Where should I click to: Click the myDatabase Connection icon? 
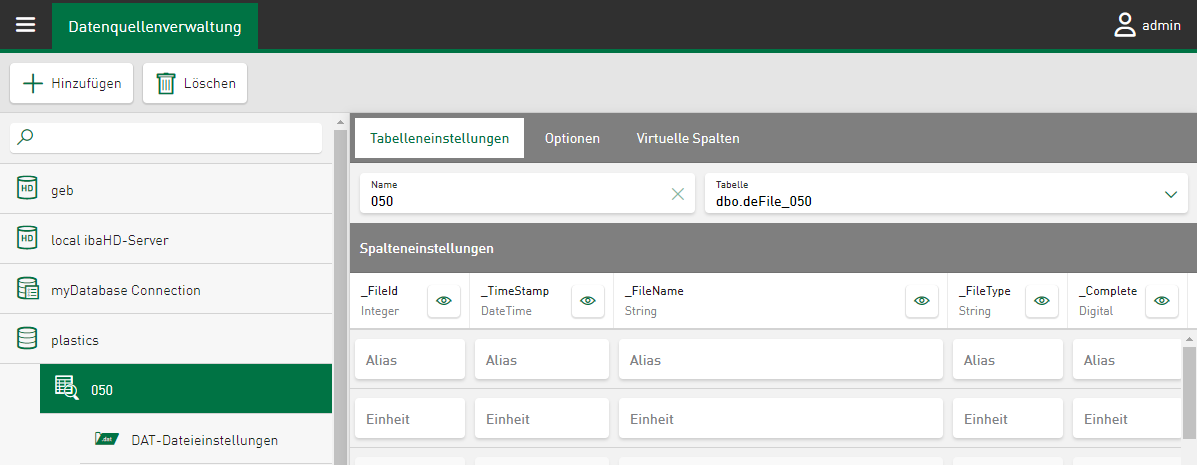tap(27, 289)
